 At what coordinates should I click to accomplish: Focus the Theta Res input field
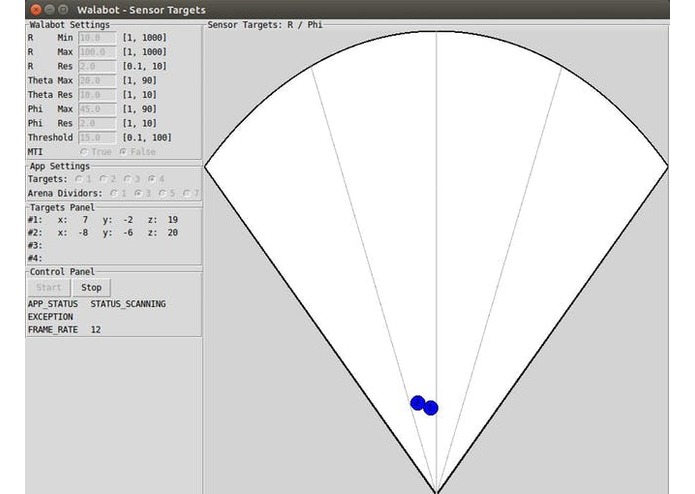point(98,95)
